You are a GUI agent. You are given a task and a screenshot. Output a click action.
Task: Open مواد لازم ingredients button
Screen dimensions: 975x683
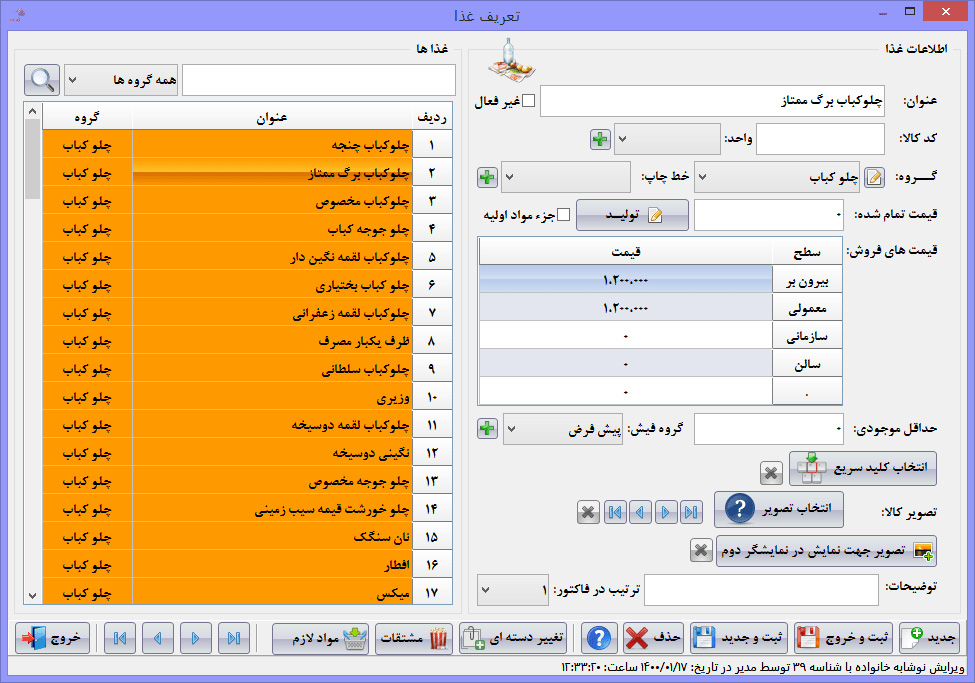coord(320,638)
